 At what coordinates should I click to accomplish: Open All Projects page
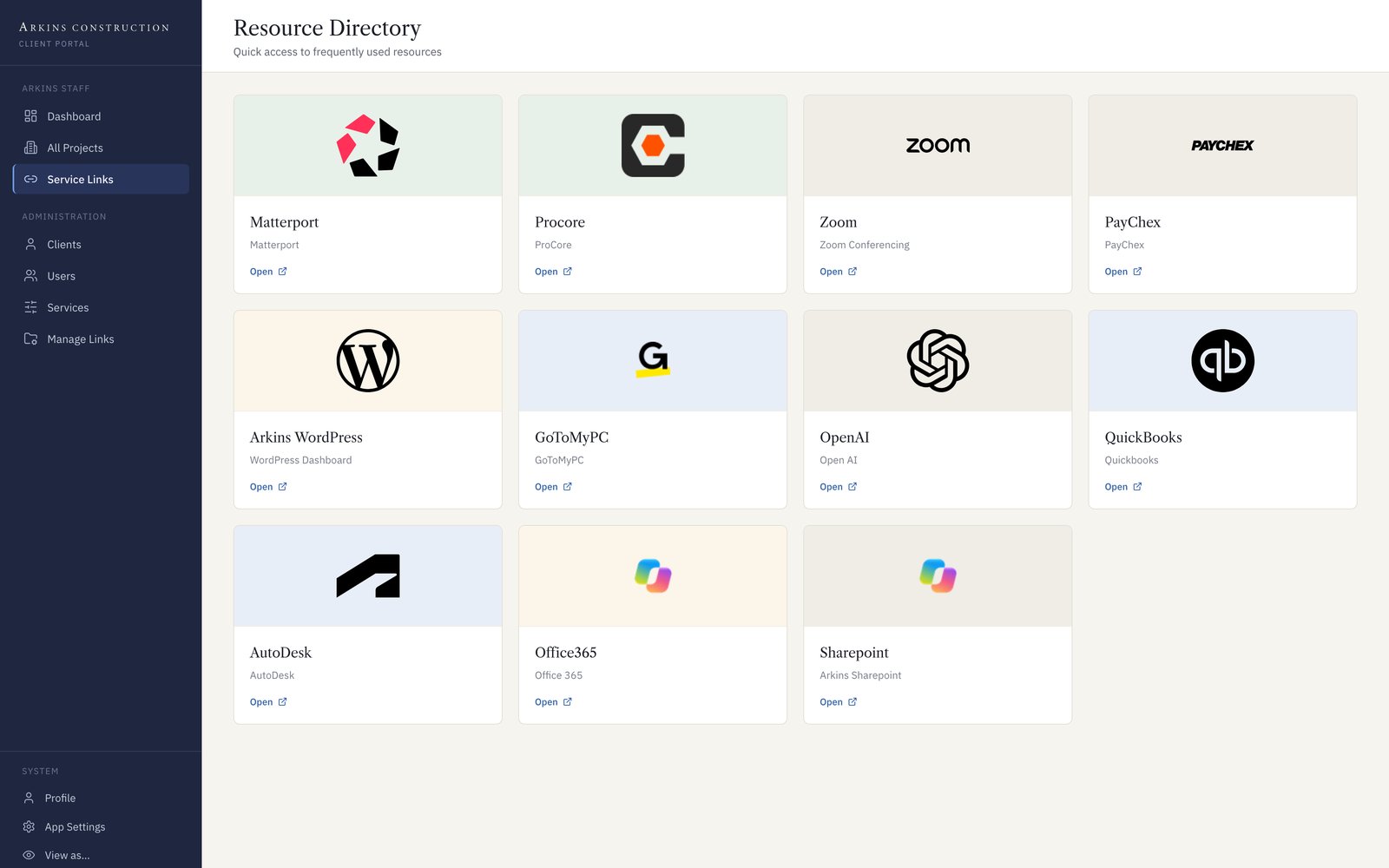101,148
